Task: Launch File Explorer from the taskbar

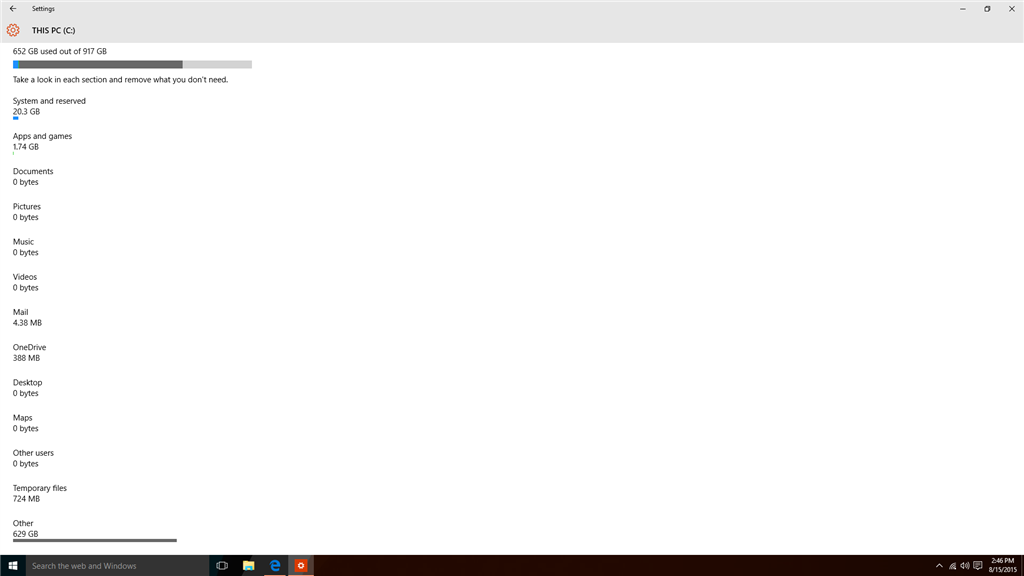Action: 248,566
